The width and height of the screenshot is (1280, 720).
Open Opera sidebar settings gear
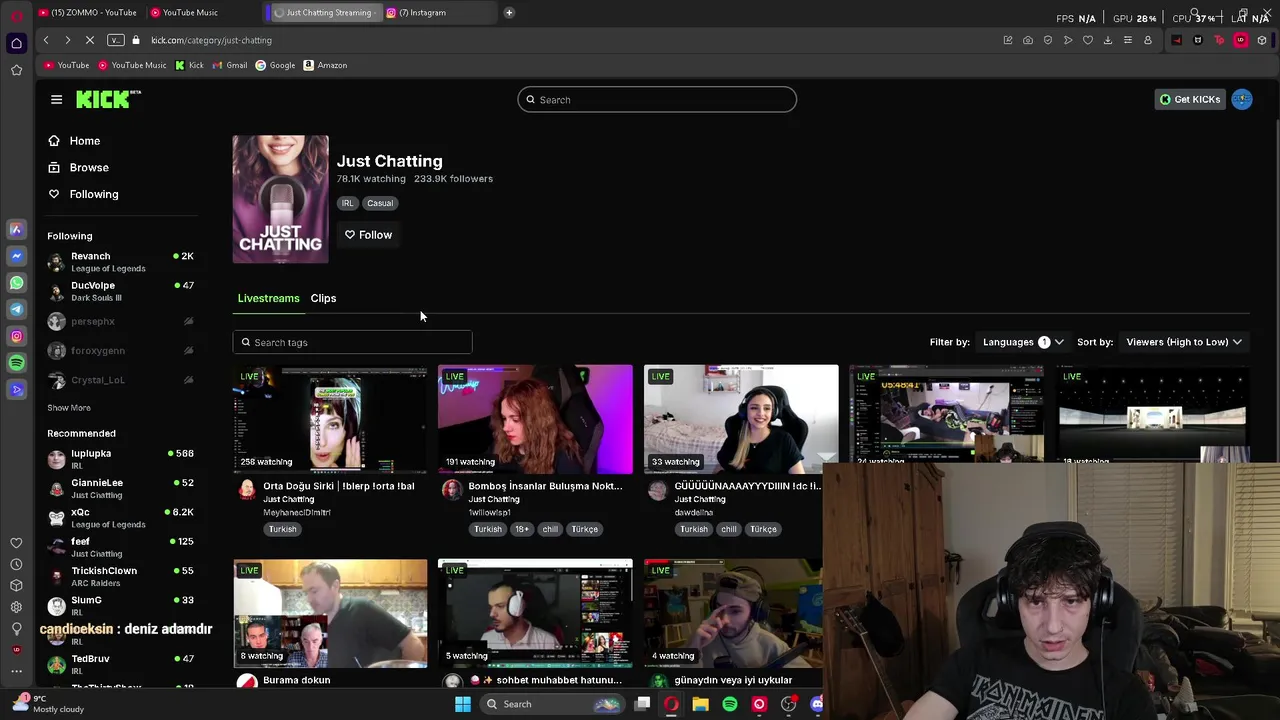coord(16,607)
